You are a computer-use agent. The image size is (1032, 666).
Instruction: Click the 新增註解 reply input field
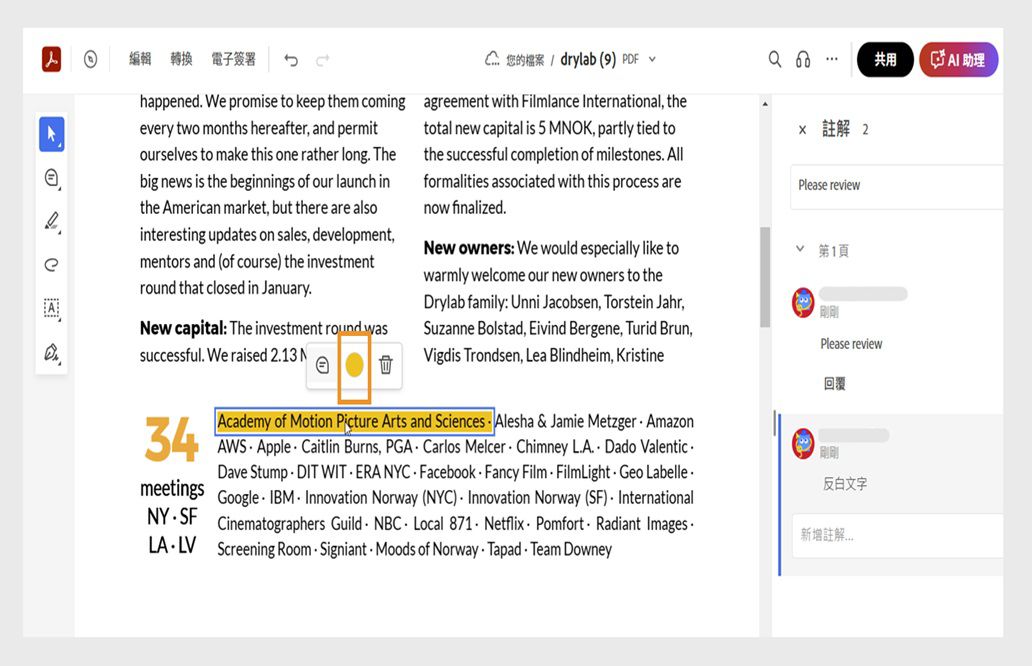pos(897,535)
